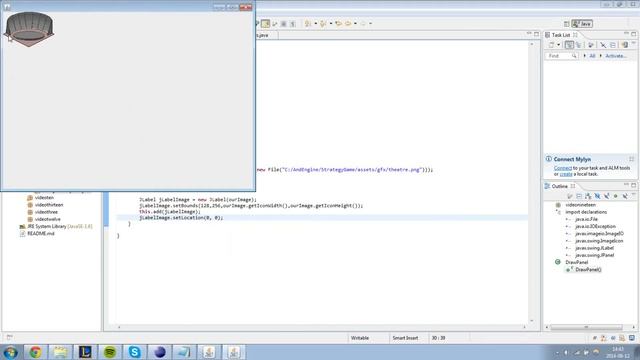
Task: Open Google Chrome from taskbar
Action: tap(35, 352)
